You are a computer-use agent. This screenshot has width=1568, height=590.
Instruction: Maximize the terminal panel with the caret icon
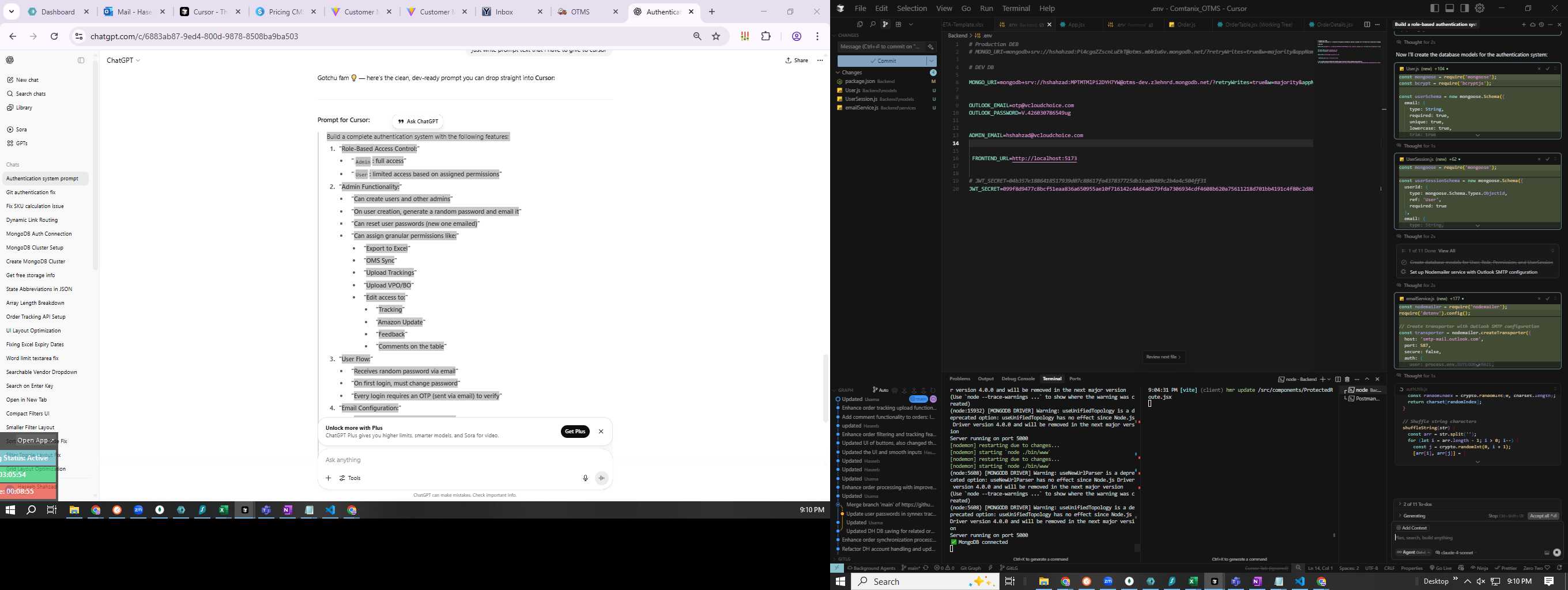point(1367,380)
